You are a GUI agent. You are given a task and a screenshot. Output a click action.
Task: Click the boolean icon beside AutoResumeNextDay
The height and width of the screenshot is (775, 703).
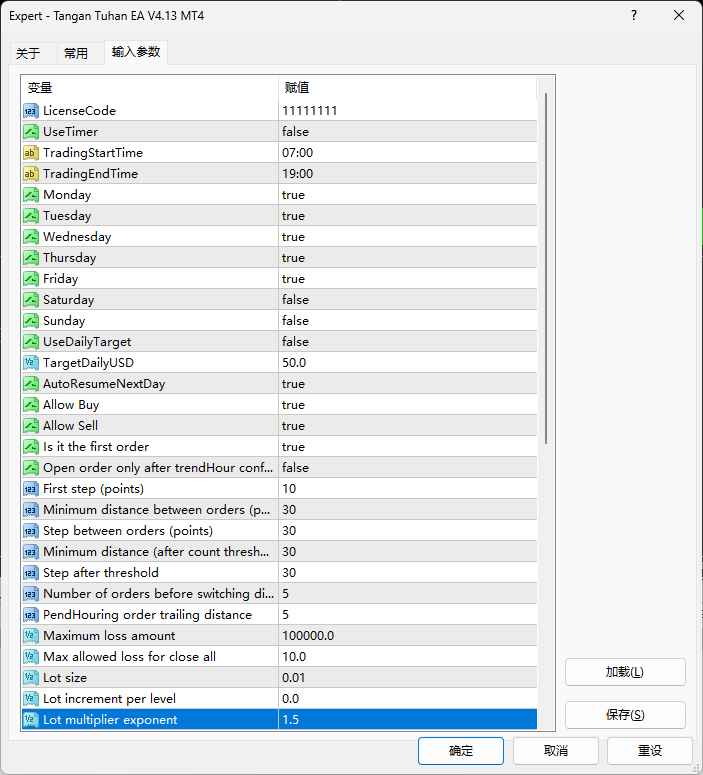click(x=31, y=384)
